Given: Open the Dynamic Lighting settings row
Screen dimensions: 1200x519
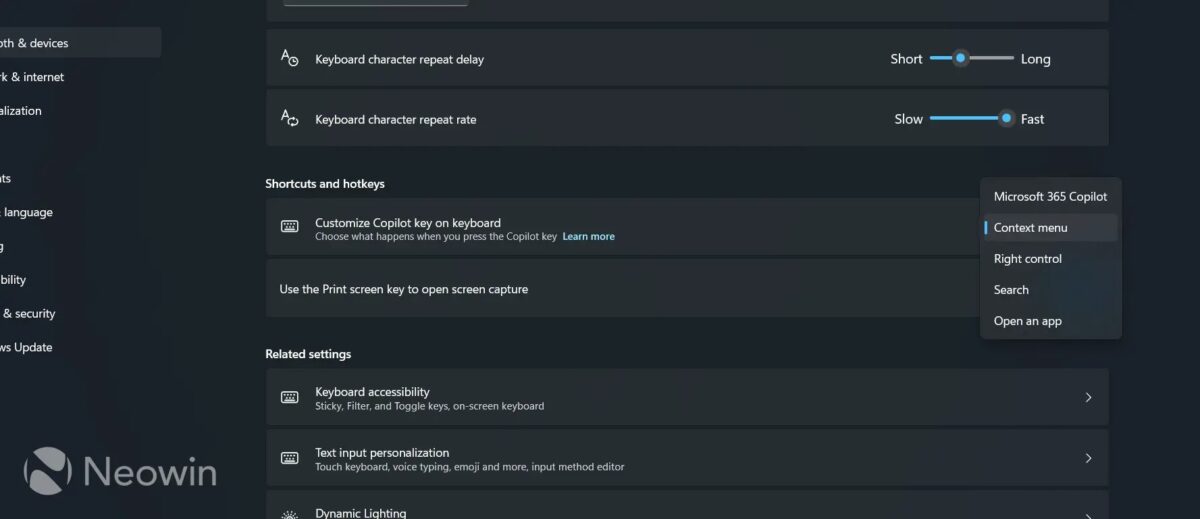Looking at the screenshot, I should [x=687, y=505].
